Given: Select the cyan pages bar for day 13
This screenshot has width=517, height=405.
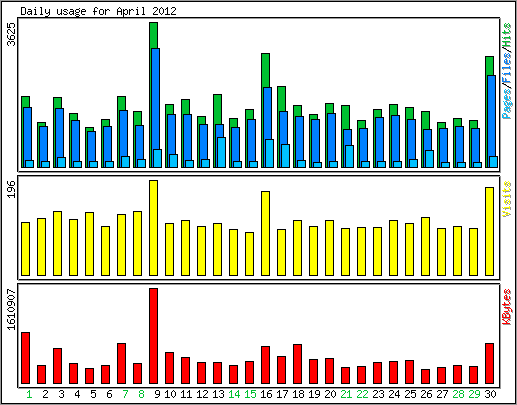Looking at the screenshot, I should [221, 152].
